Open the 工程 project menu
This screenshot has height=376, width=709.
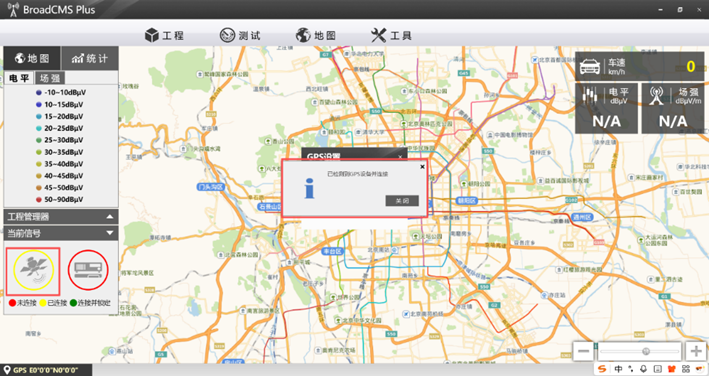coord(164,35)
